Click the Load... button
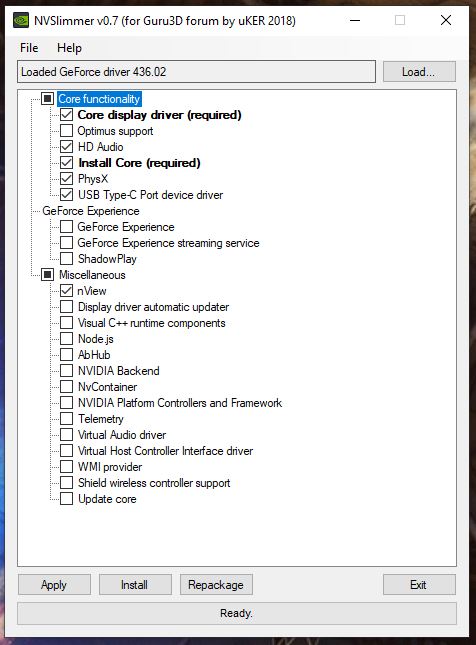Image resolution: width=476 pixels, height=645 pixels. 419,72
